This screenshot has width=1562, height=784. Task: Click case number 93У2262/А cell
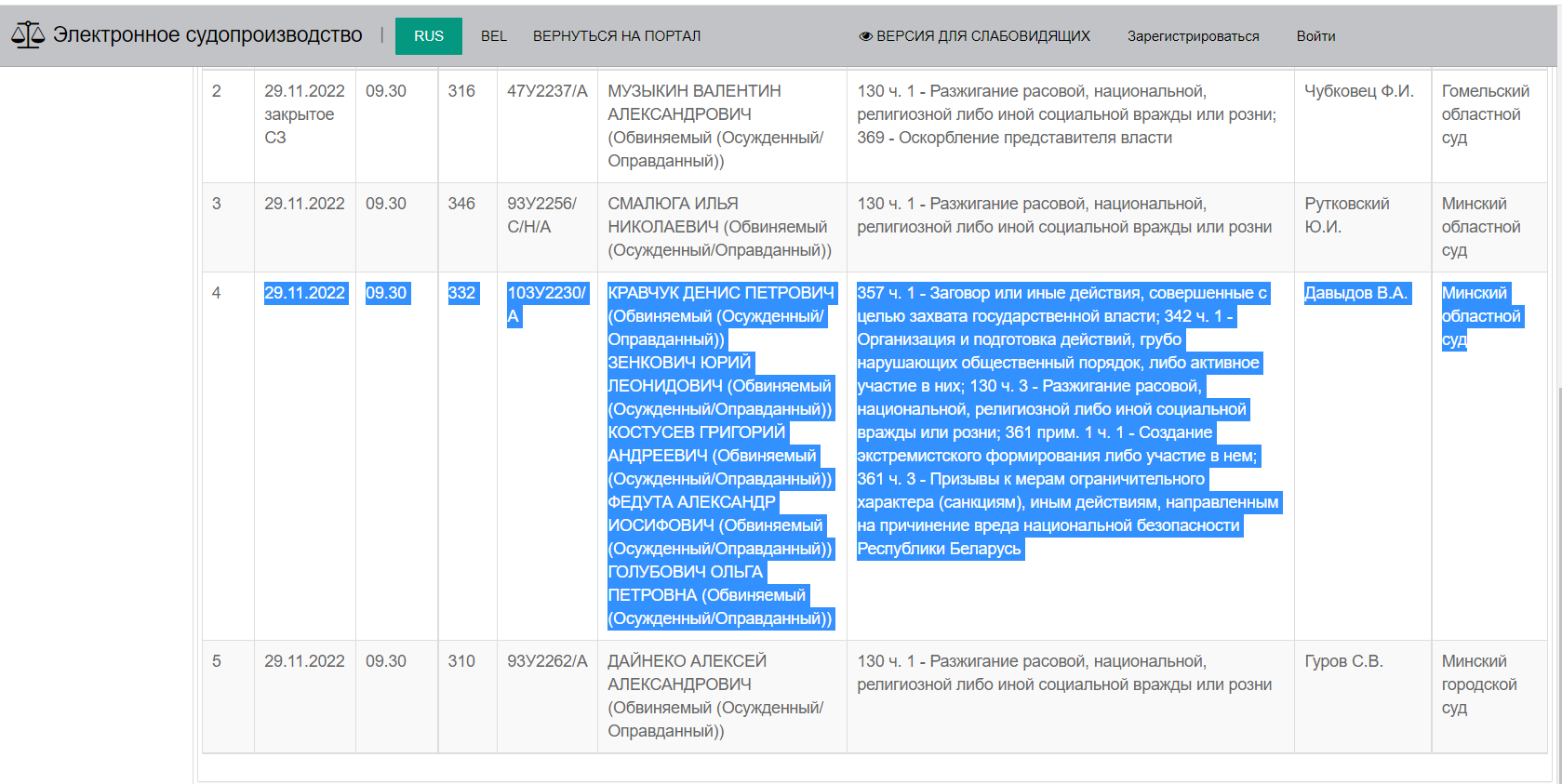pyautogui.click(x=547, y=661)
